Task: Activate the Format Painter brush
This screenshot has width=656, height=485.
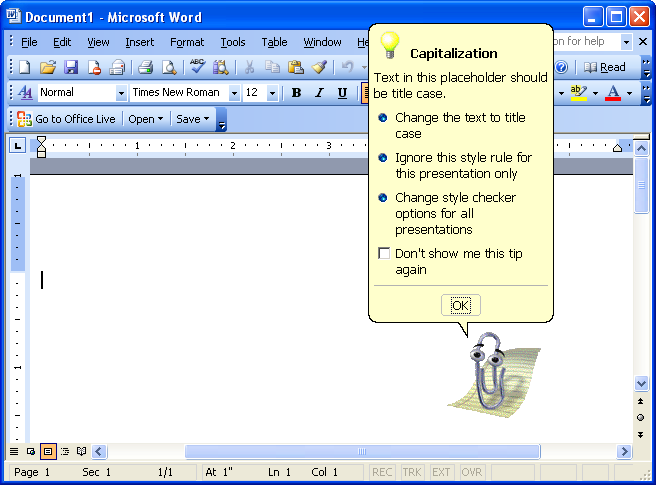Action: pyautogui.click(x=319, y=67)
